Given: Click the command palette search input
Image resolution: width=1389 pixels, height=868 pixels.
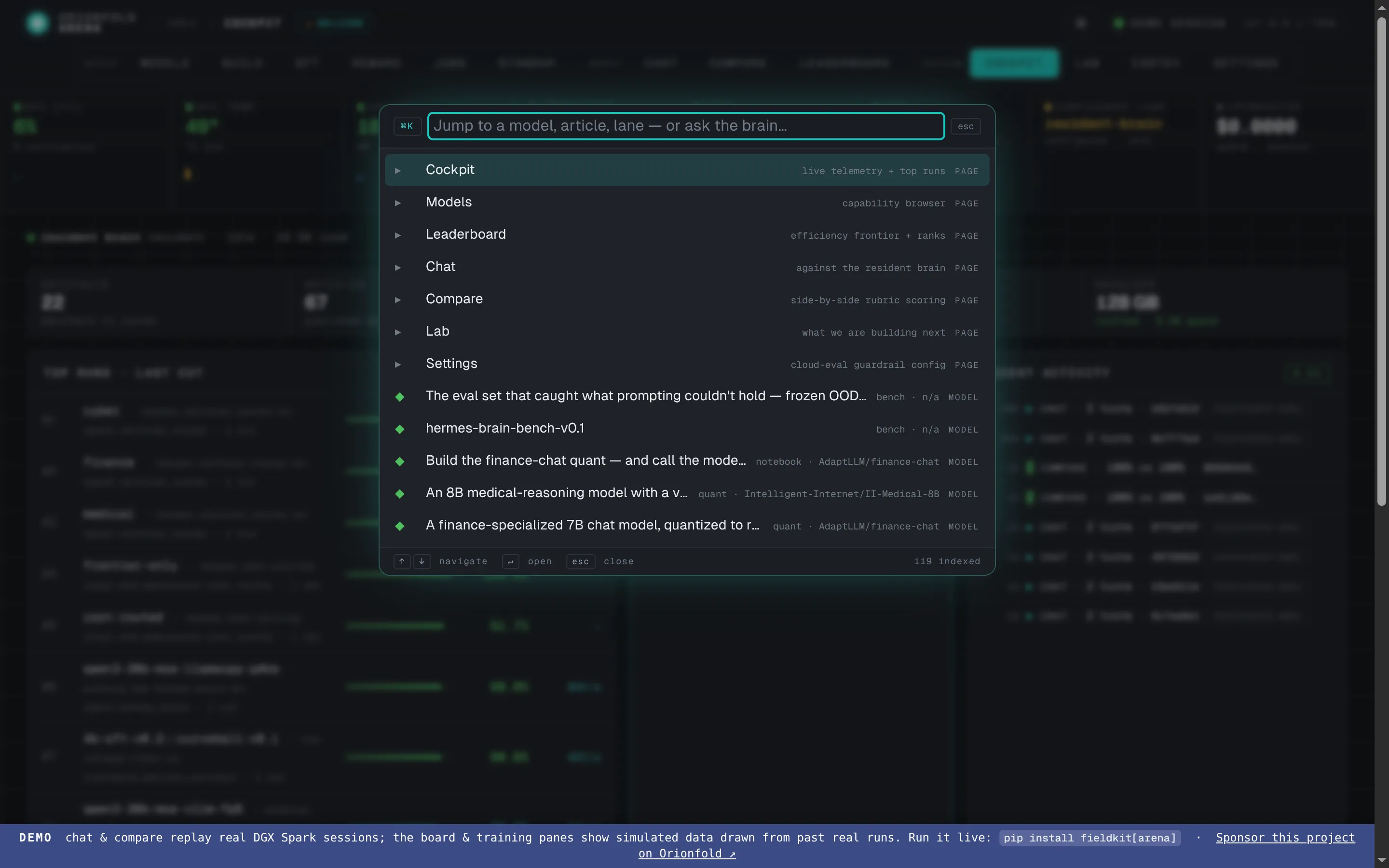Looking at the screenshot, I should pyautogui.click(x=686, y=126).
